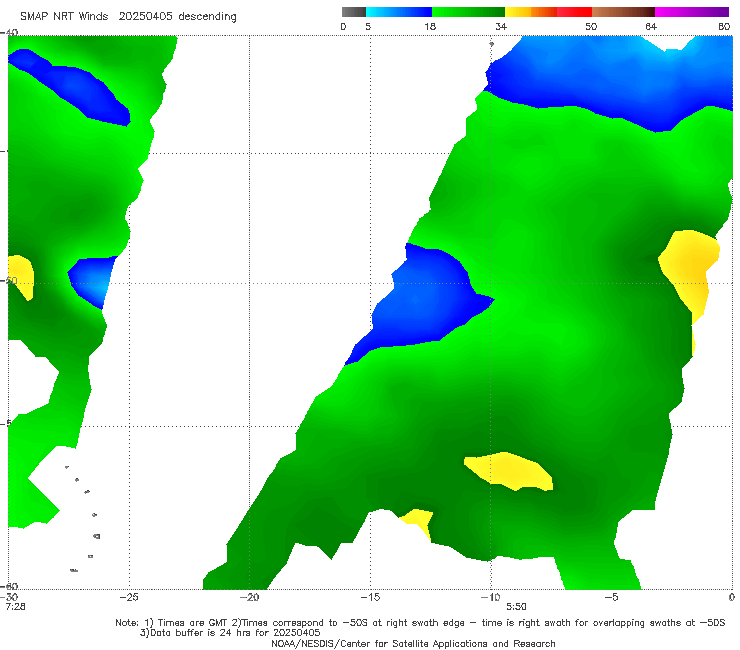Viewport: 740px width, 650px height.
Task: Click the 'SMAP NRT Winds 20250405 descending' title
Action: (128, 17)
